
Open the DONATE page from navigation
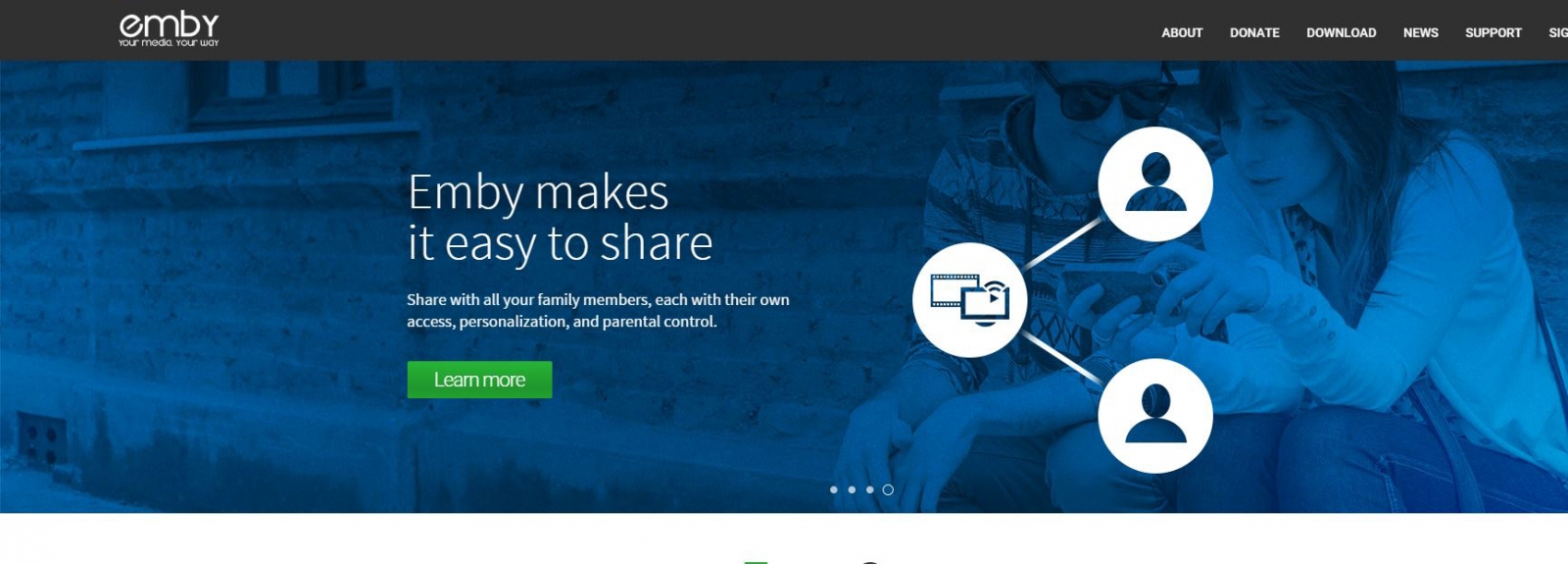pos(1254,32)
